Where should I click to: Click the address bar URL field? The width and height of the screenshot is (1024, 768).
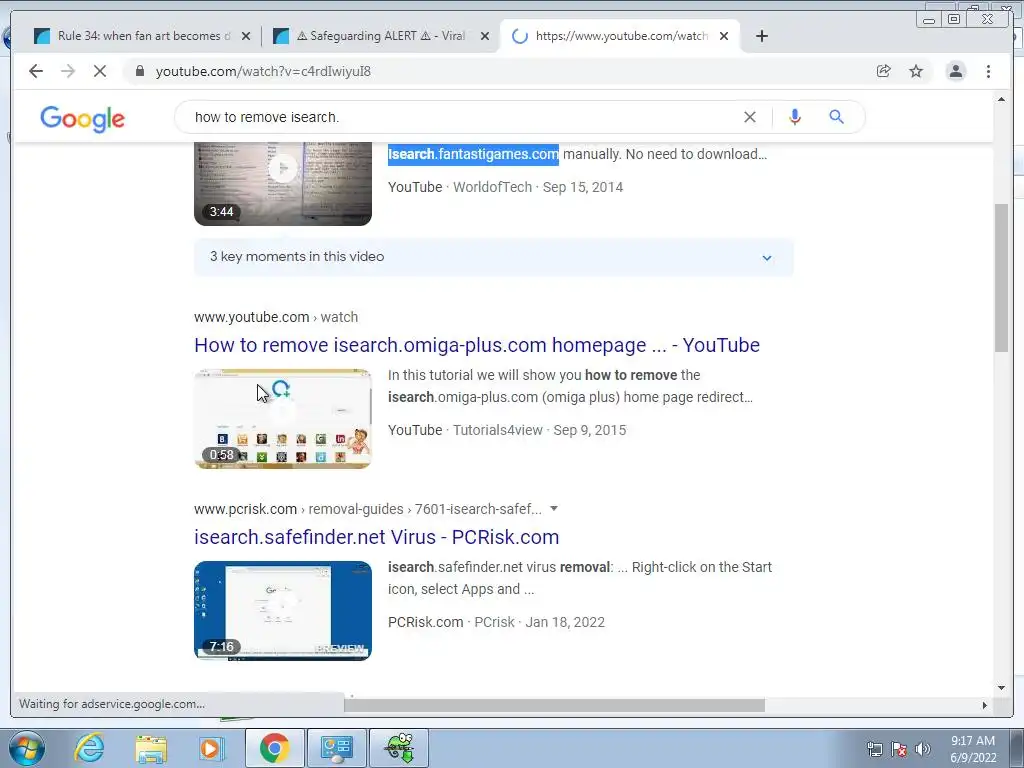click(496, 71)
